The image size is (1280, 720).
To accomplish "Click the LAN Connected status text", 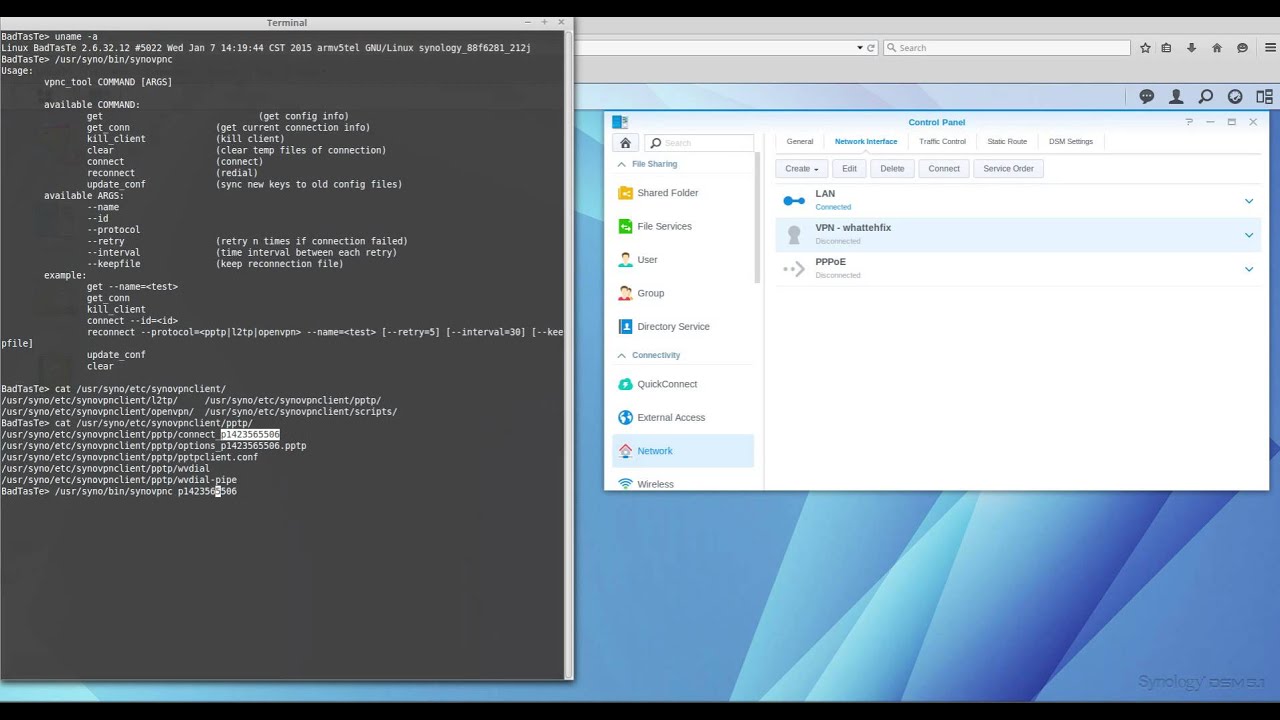I will coord(833,207).
